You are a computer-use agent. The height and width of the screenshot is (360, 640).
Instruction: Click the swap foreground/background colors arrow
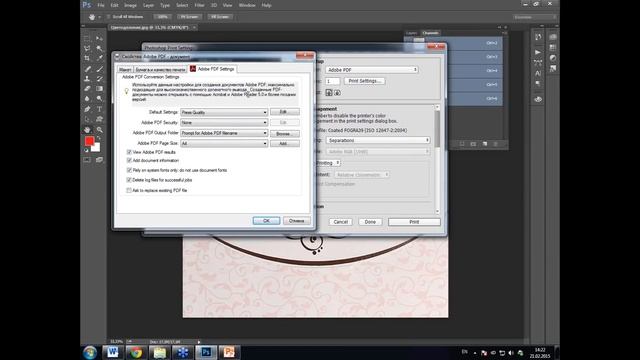98,138
